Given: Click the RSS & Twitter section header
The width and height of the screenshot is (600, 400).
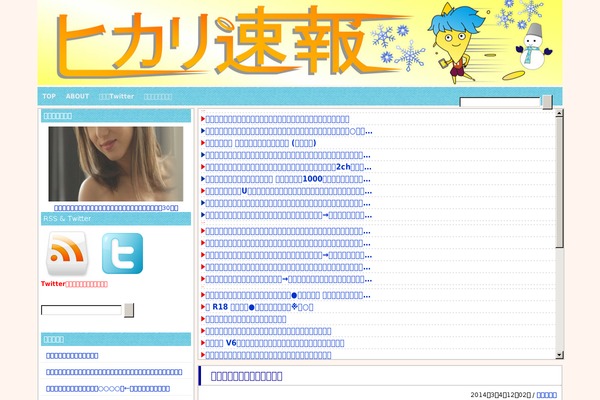Looking at the screenshot, I should 116,219.
